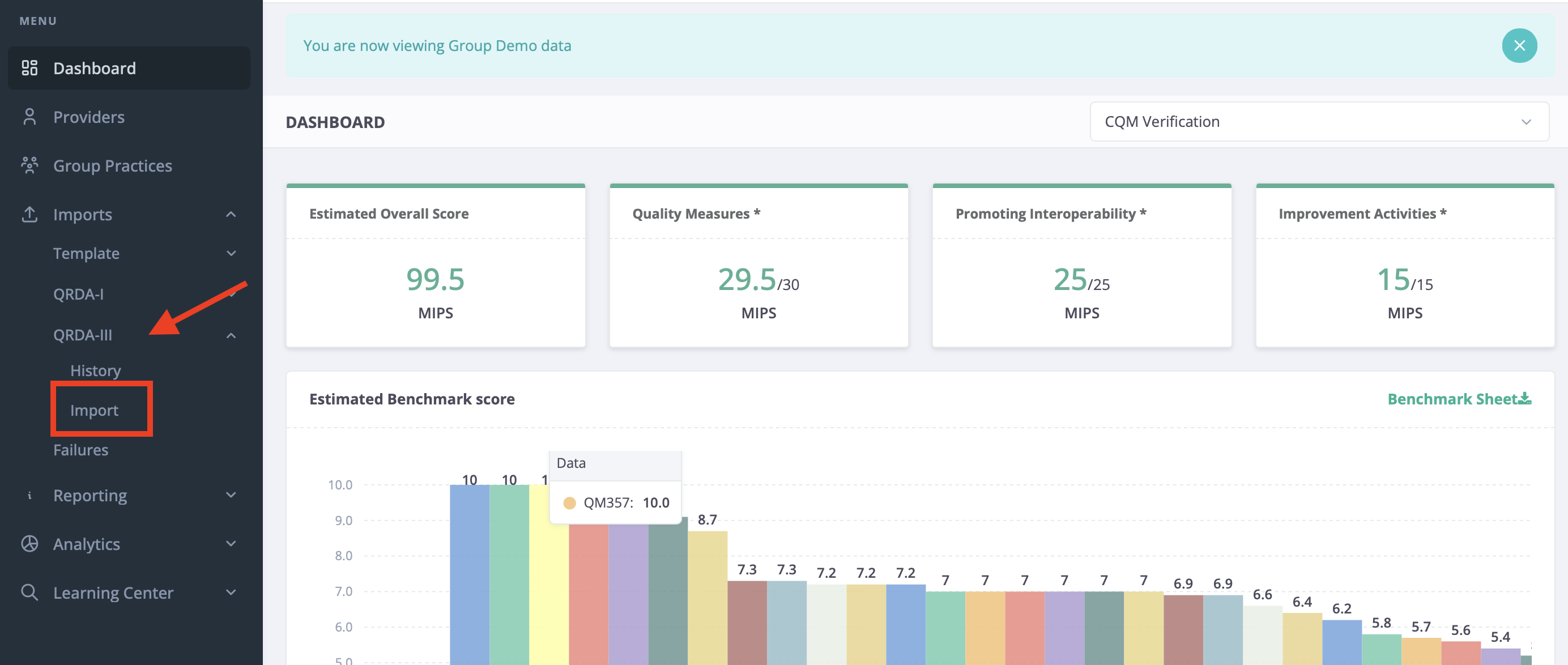Collapse the QRDA-III submenu chevron
Screen dimensions: 1568x665
coord(231,335)
